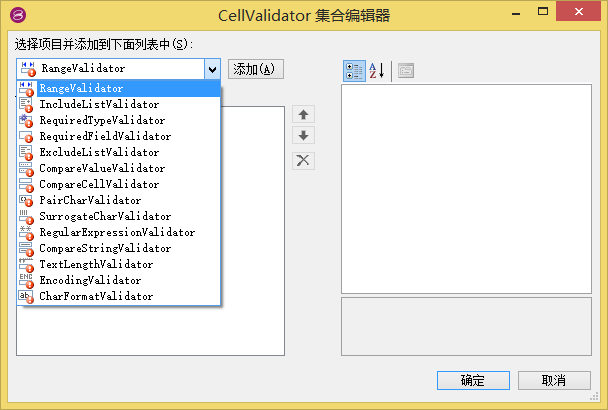Select EncodingValidator from the list

(90, 280)
